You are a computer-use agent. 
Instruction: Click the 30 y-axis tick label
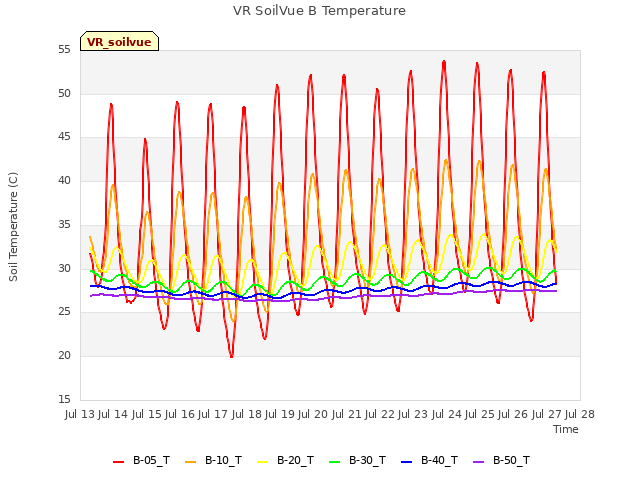click(64, 268)
